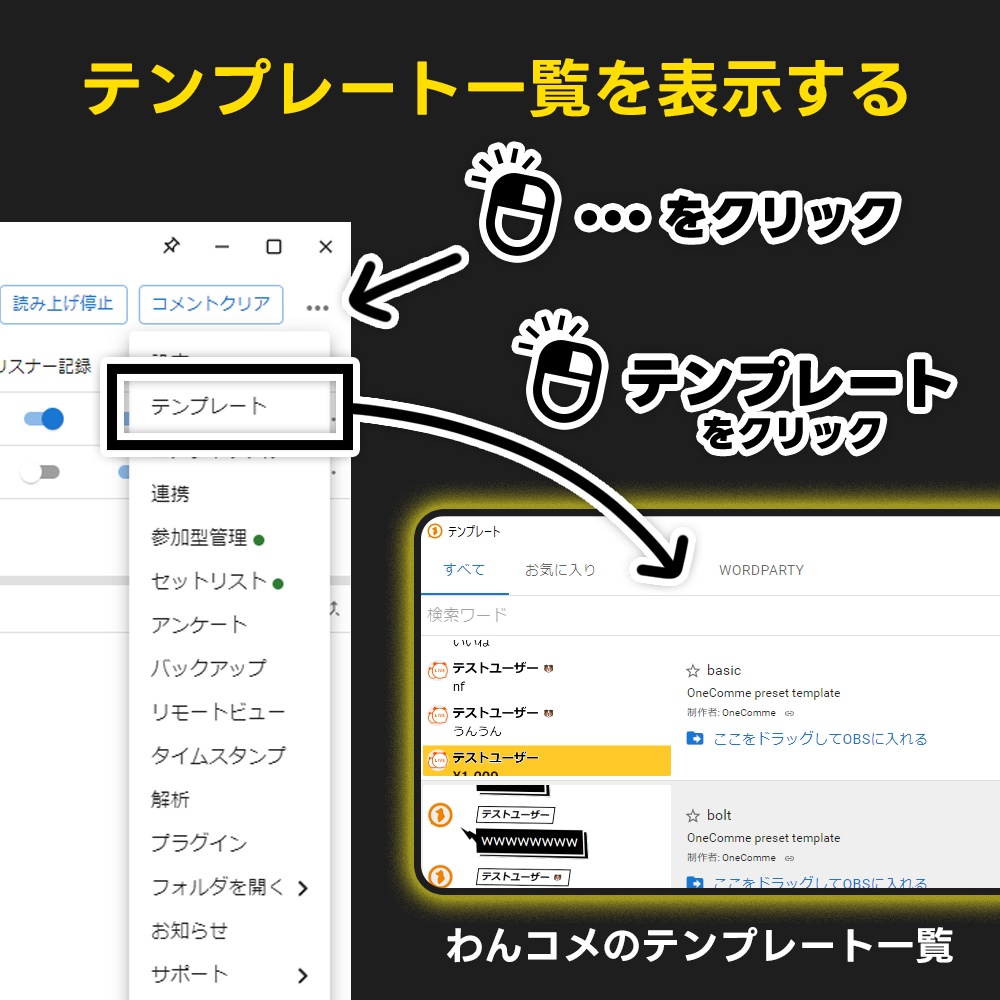Screen dimensions: 1000x1000
Task: Expand the フォルダを開く submenu
Action: coord(222,888)
